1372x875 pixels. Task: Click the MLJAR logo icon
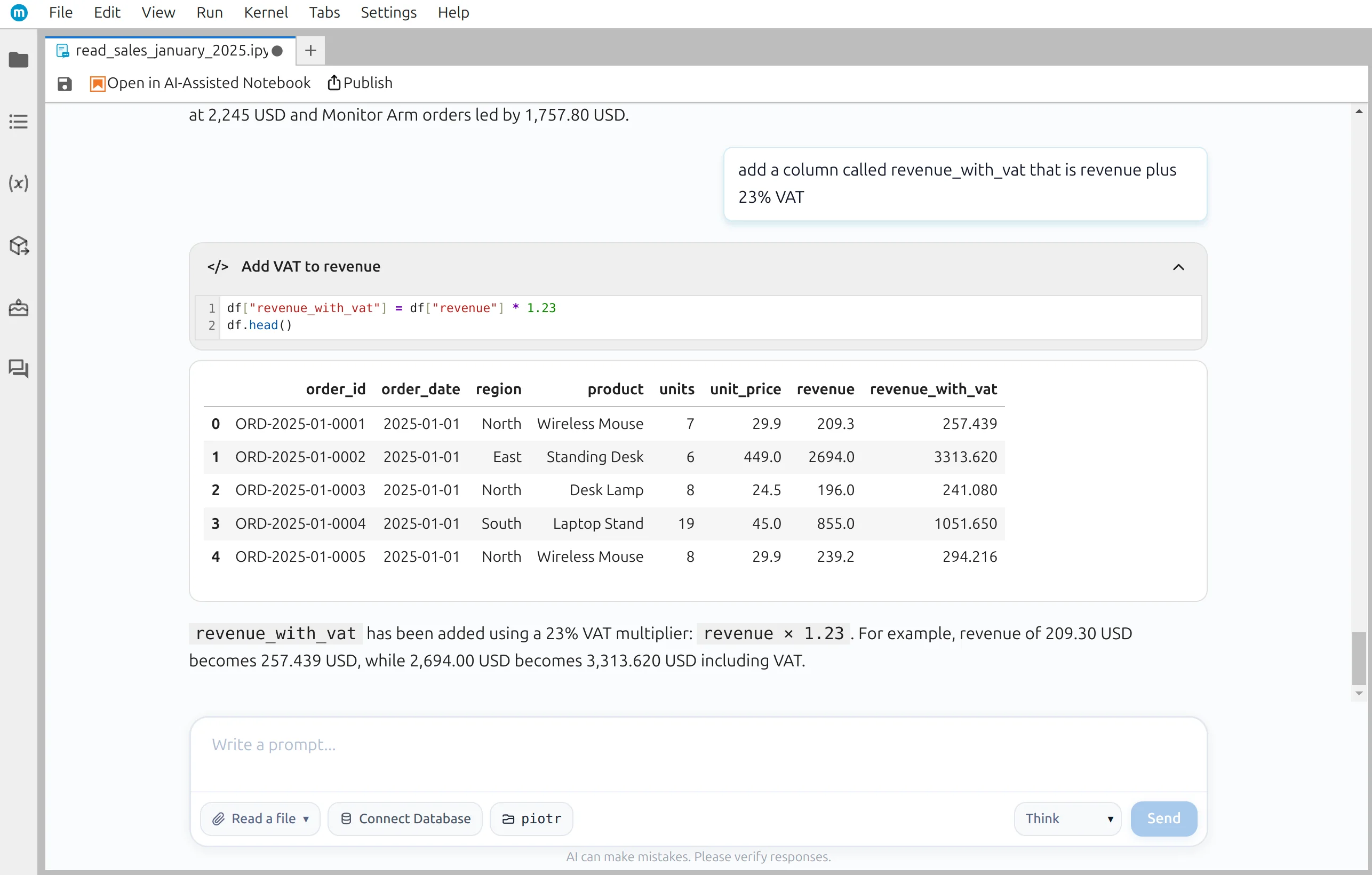point(19,12)
